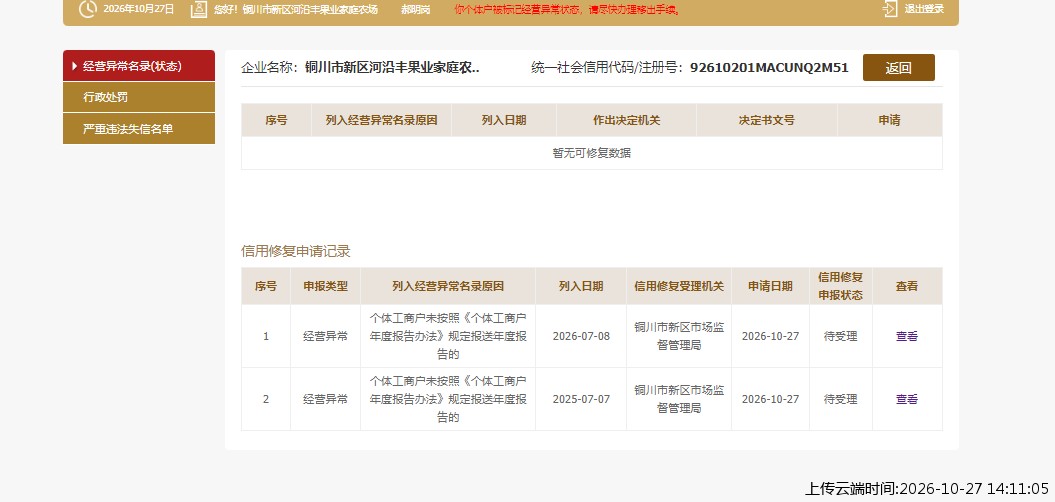The height and width of the screenshot is (502, 1055).
Task: Click the company name 铜川市新区河沿丰果业家庭农..
Action: tap(392, 67)
